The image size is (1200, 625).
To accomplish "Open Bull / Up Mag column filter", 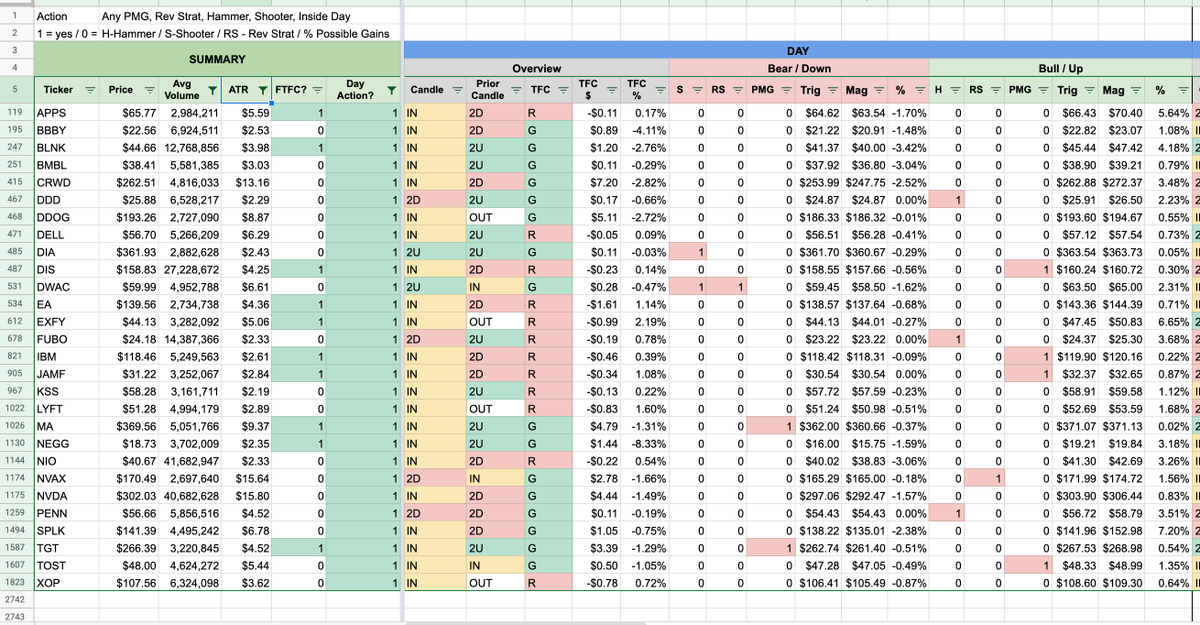I will click(x=1137, y=90).
